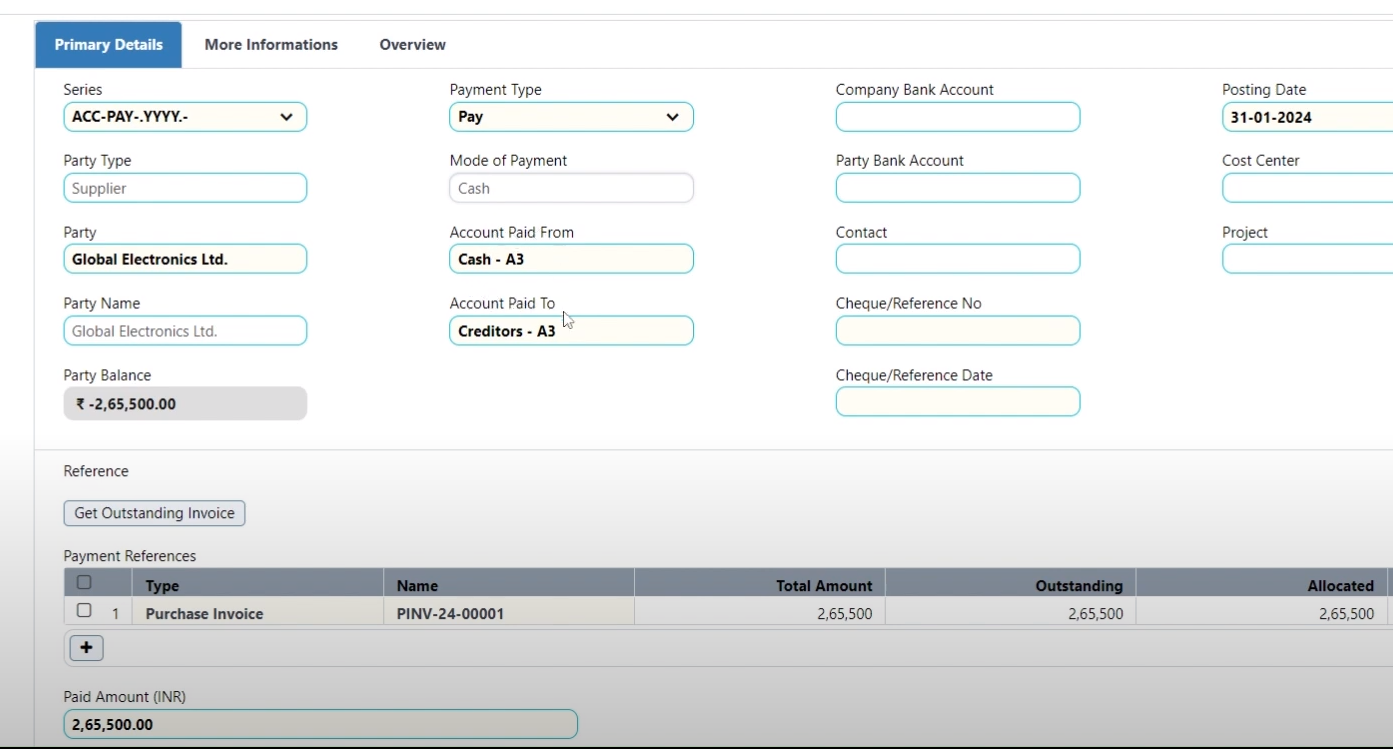
Task: Click the Total Amount column header
Action: 760,585
